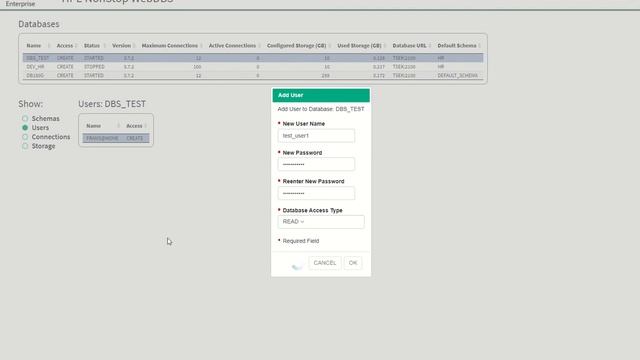Click the New Password field
The width and height of the screenshot is (640, 360).
(x=316, y=164)
